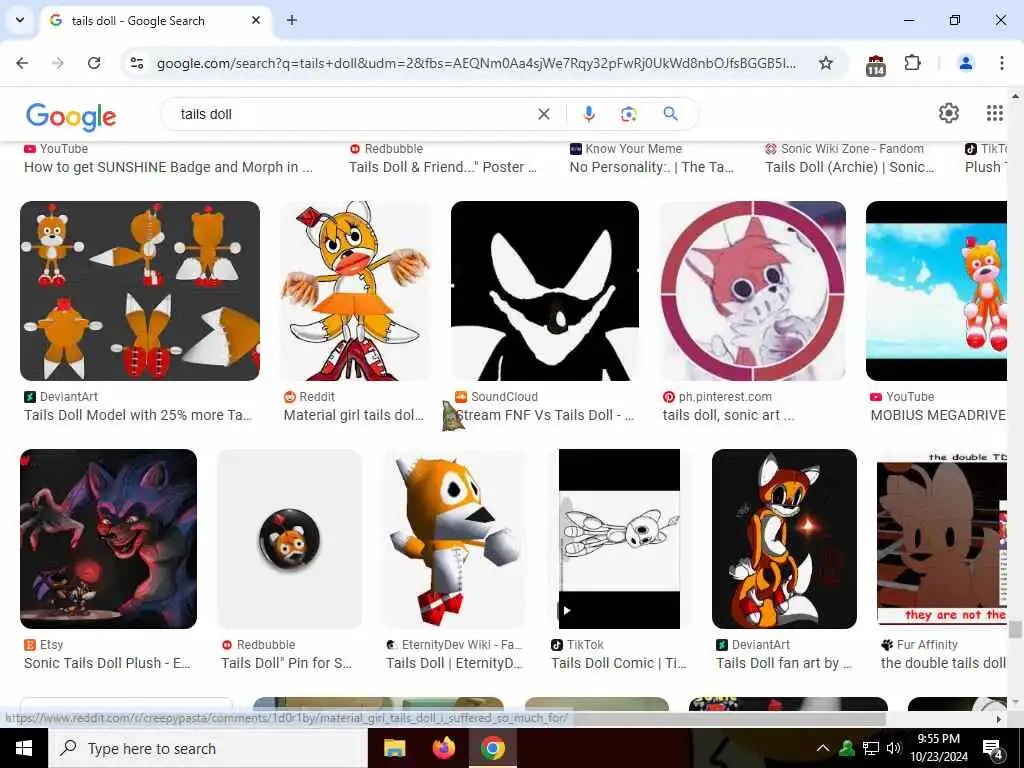The image size is (1024, 768).
Task: Open the MOBIUS MEGADRIVE YouTube thumbnail
Action: pyautogui.click(x=936, y=291)
